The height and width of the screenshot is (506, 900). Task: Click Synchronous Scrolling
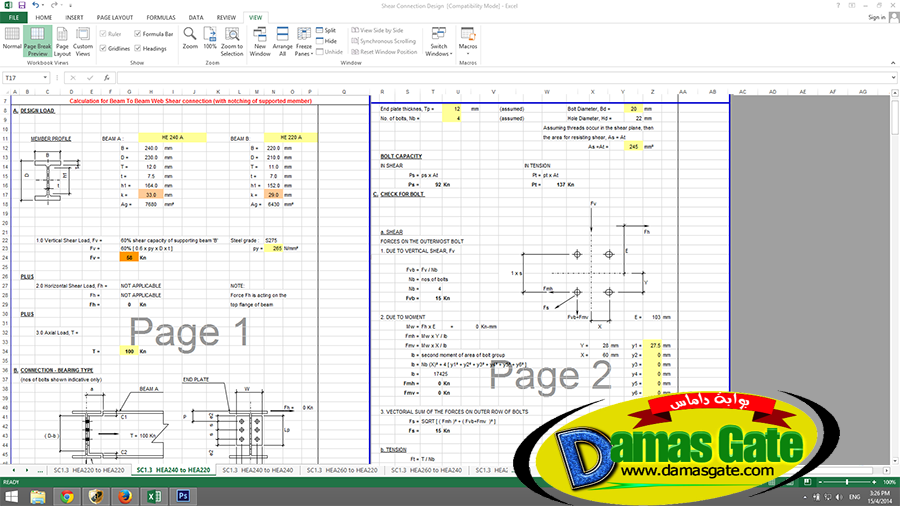383,41
